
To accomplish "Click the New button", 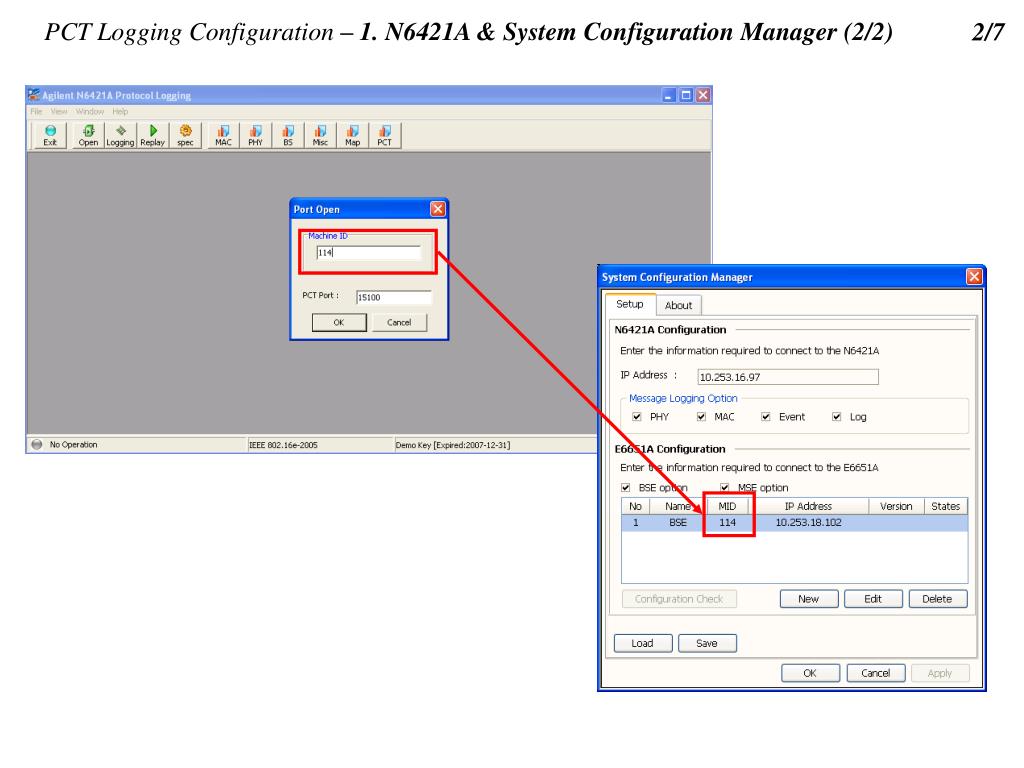I will pos(808,599).
